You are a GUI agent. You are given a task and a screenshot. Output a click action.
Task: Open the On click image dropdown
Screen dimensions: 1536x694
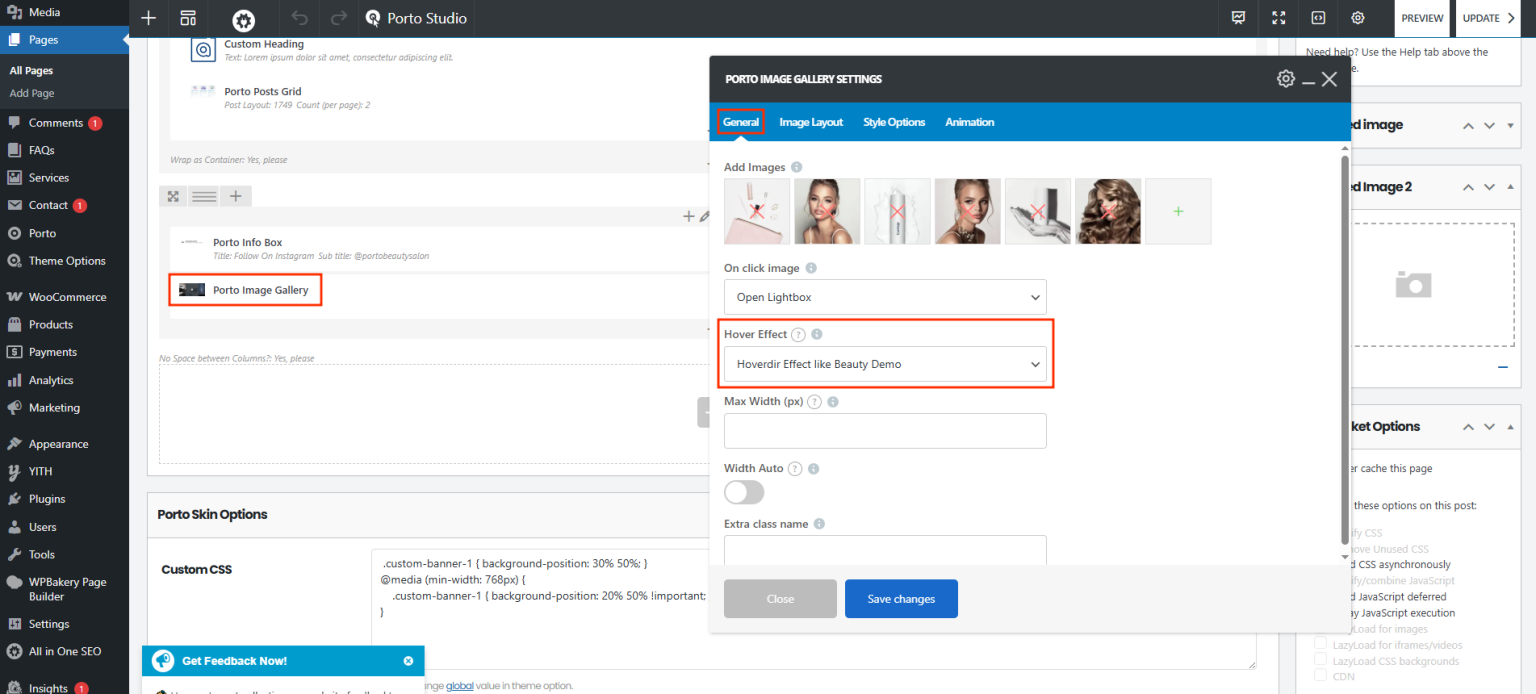point(885,297)
